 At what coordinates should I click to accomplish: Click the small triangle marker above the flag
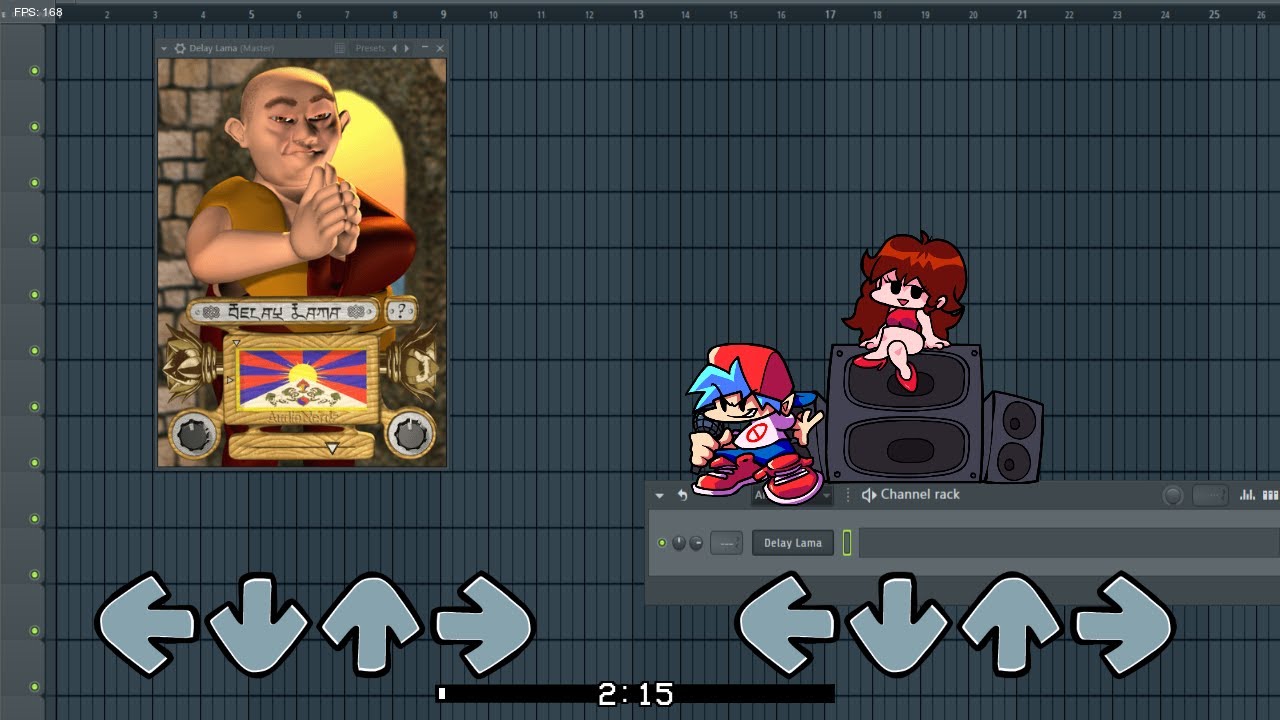[x=237, y=343]
